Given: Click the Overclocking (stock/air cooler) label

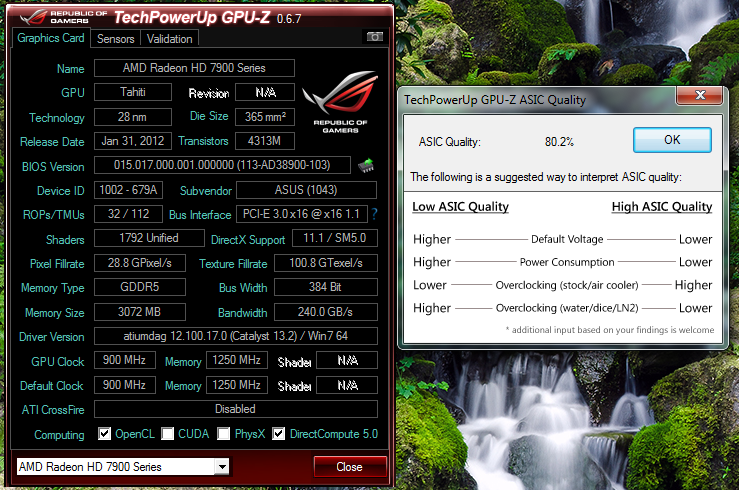Looking at the screenshot, I should (567, 285).
